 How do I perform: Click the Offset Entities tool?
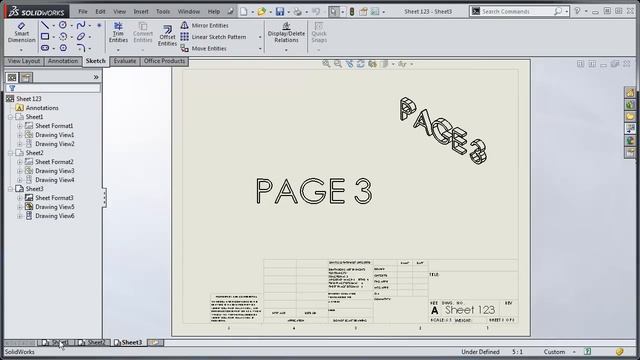pos(167,36)
